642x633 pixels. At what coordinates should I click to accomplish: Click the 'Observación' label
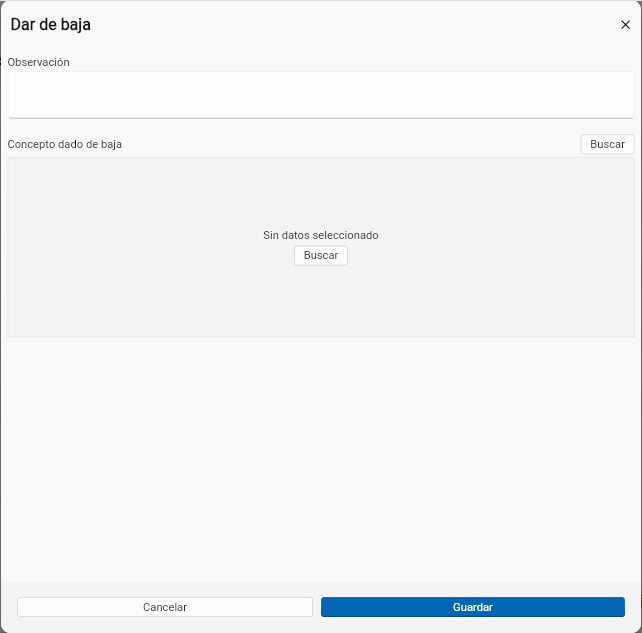[x=38, y=62]
